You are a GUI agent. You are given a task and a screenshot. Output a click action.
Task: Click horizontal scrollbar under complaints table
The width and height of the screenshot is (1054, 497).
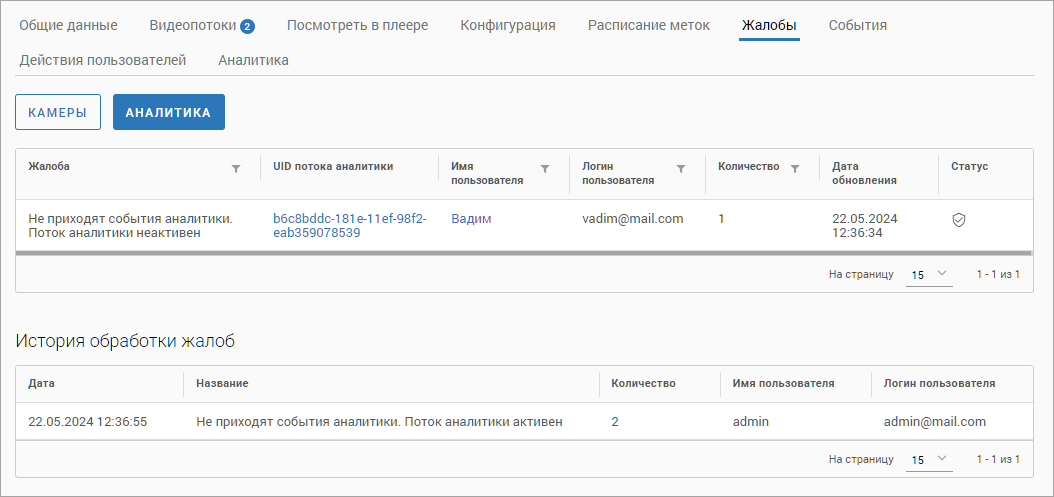tap(516, 253)
